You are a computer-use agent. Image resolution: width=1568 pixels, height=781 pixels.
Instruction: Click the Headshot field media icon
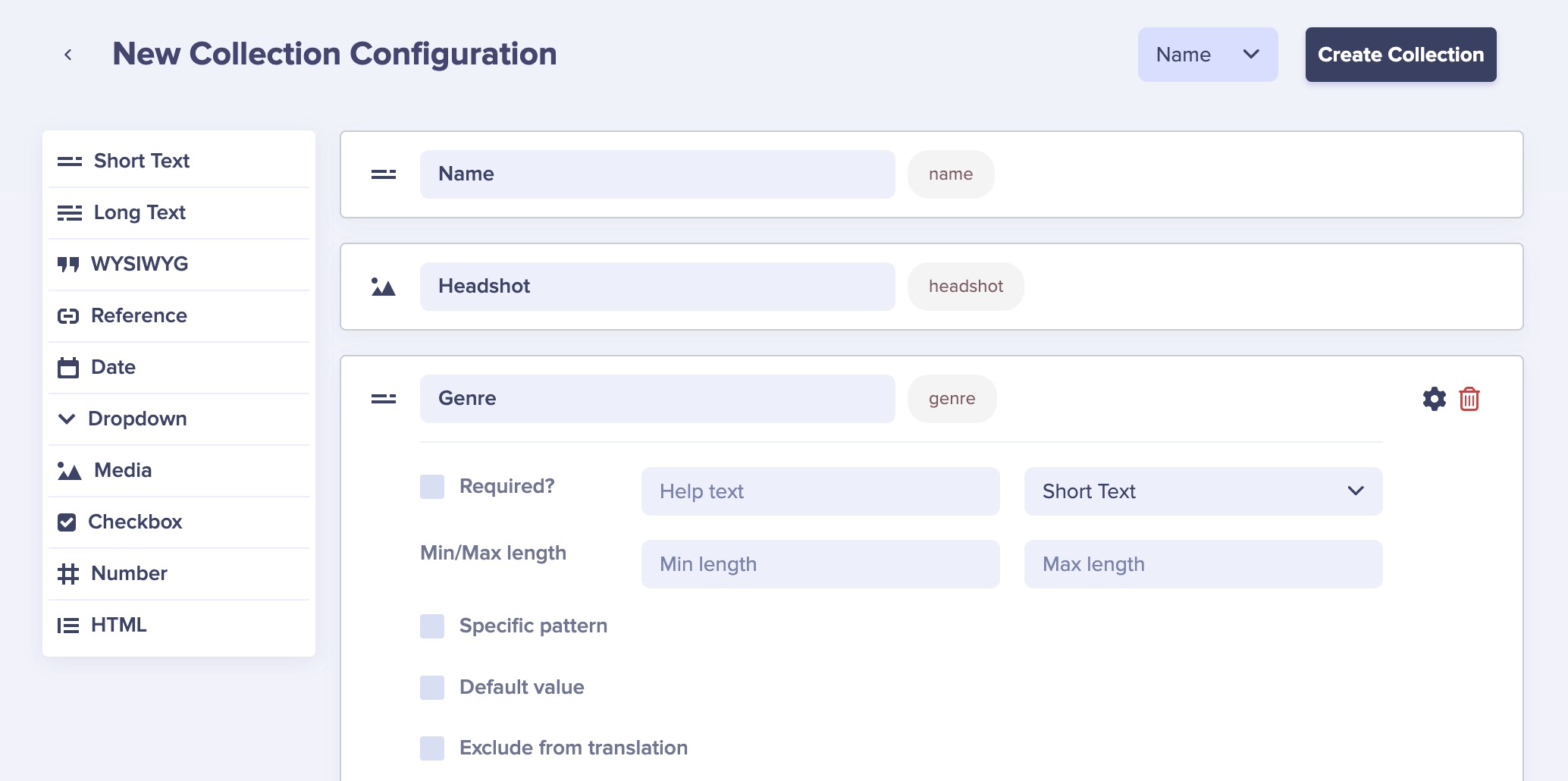tap(384, 287)
